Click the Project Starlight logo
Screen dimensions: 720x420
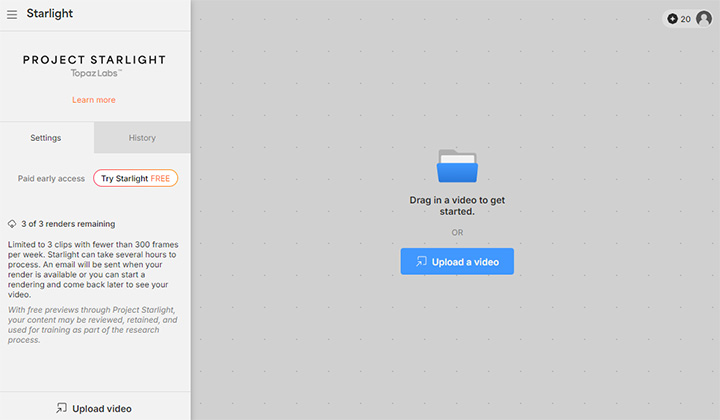click(94, 60)
